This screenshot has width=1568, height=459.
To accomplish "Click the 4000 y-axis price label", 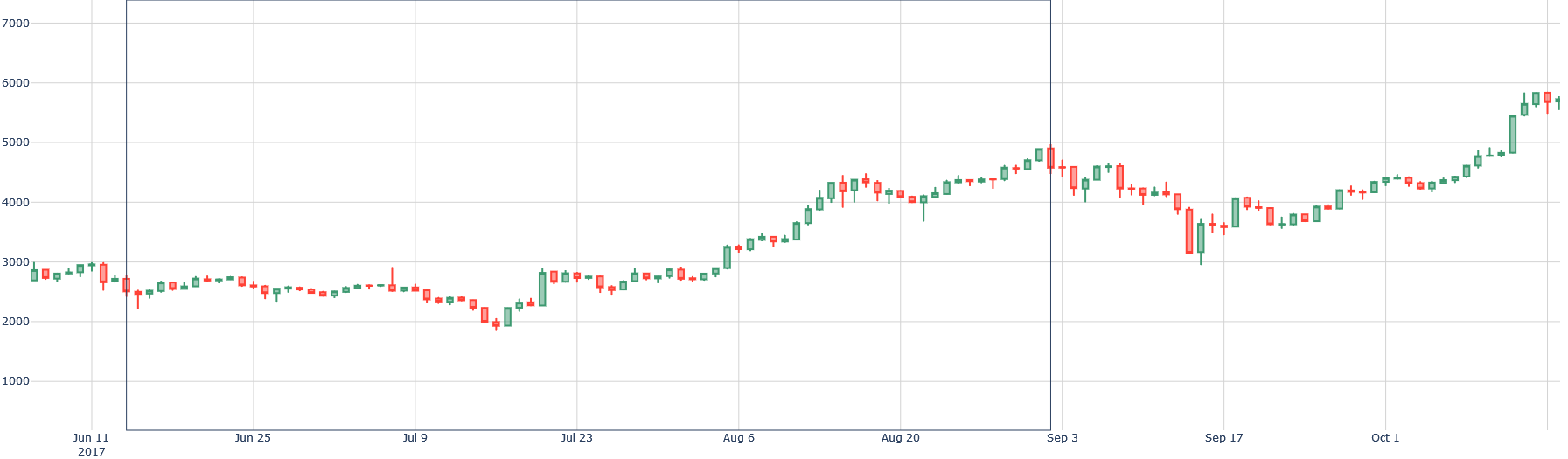I will pyautogui.click(x=16, y=203).
